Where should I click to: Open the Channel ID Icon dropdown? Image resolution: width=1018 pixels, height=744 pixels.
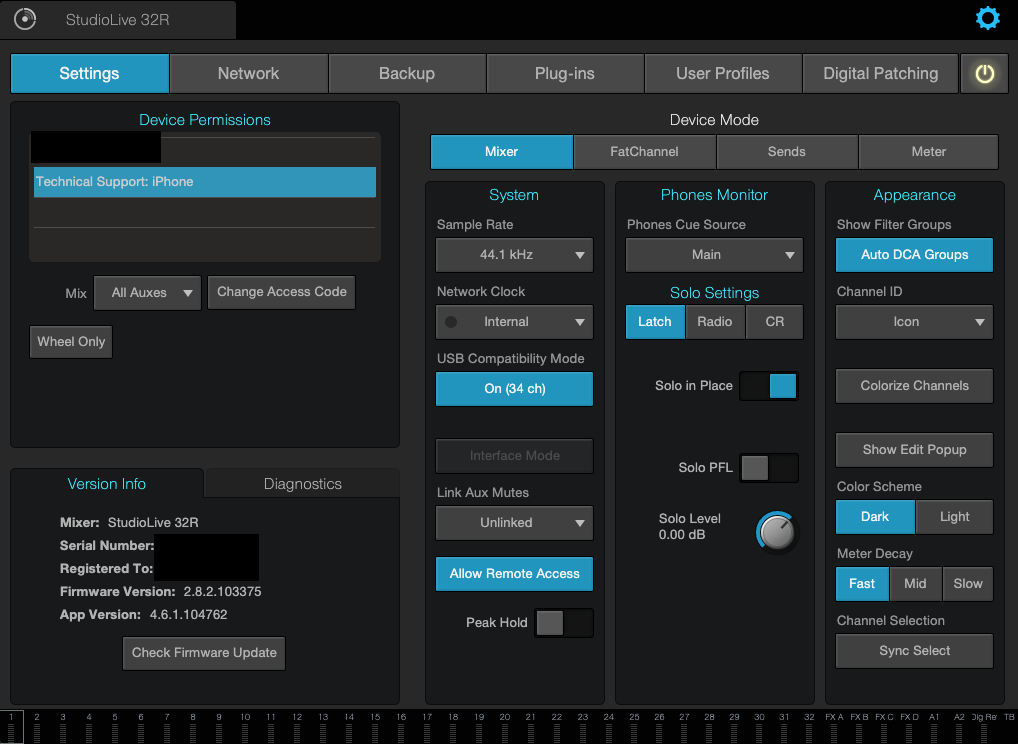(914, 322)
